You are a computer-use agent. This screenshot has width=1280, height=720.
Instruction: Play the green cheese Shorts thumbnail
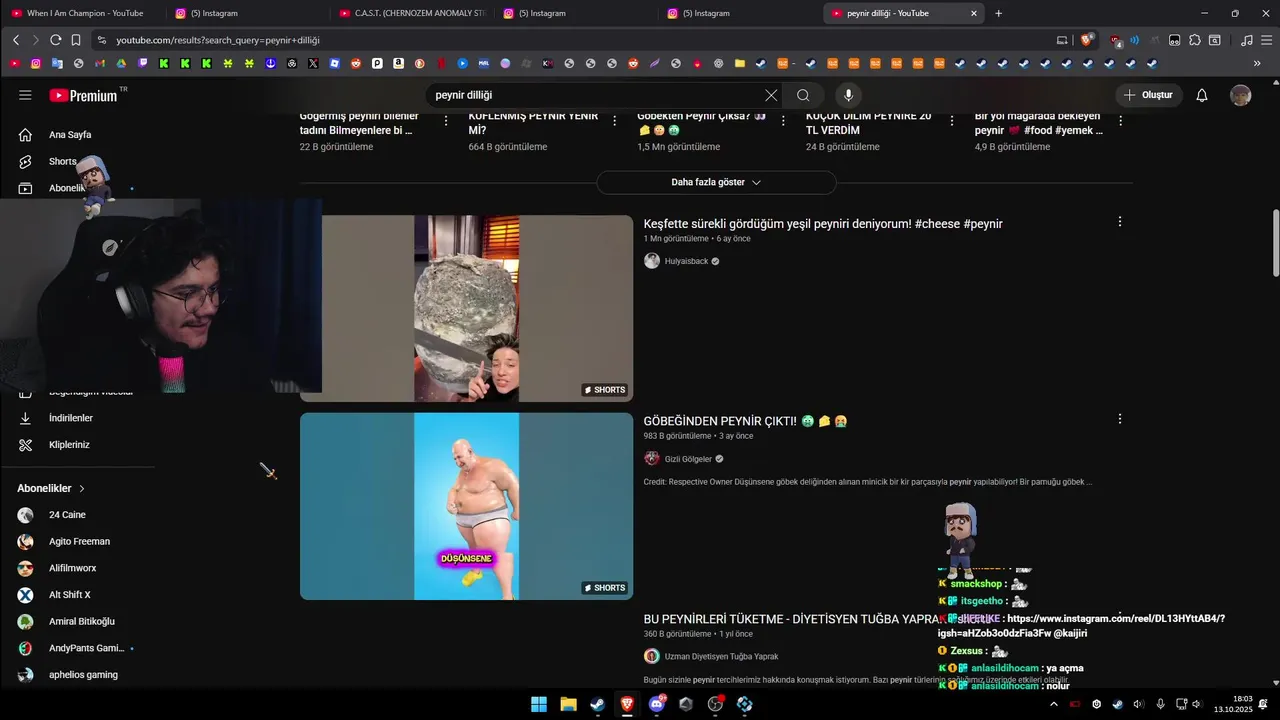point(466,308)
